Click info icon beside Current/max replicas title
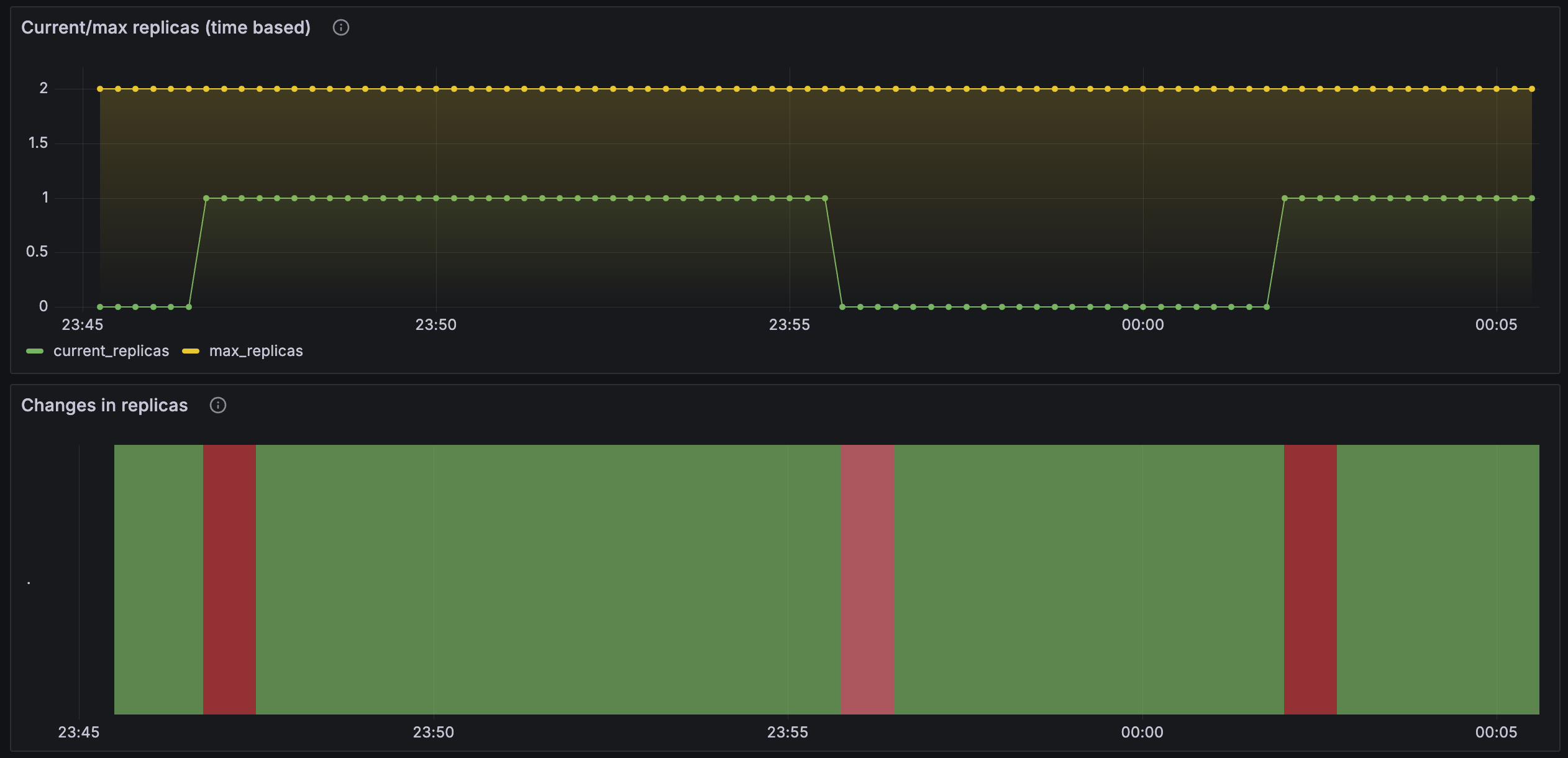 340,27
